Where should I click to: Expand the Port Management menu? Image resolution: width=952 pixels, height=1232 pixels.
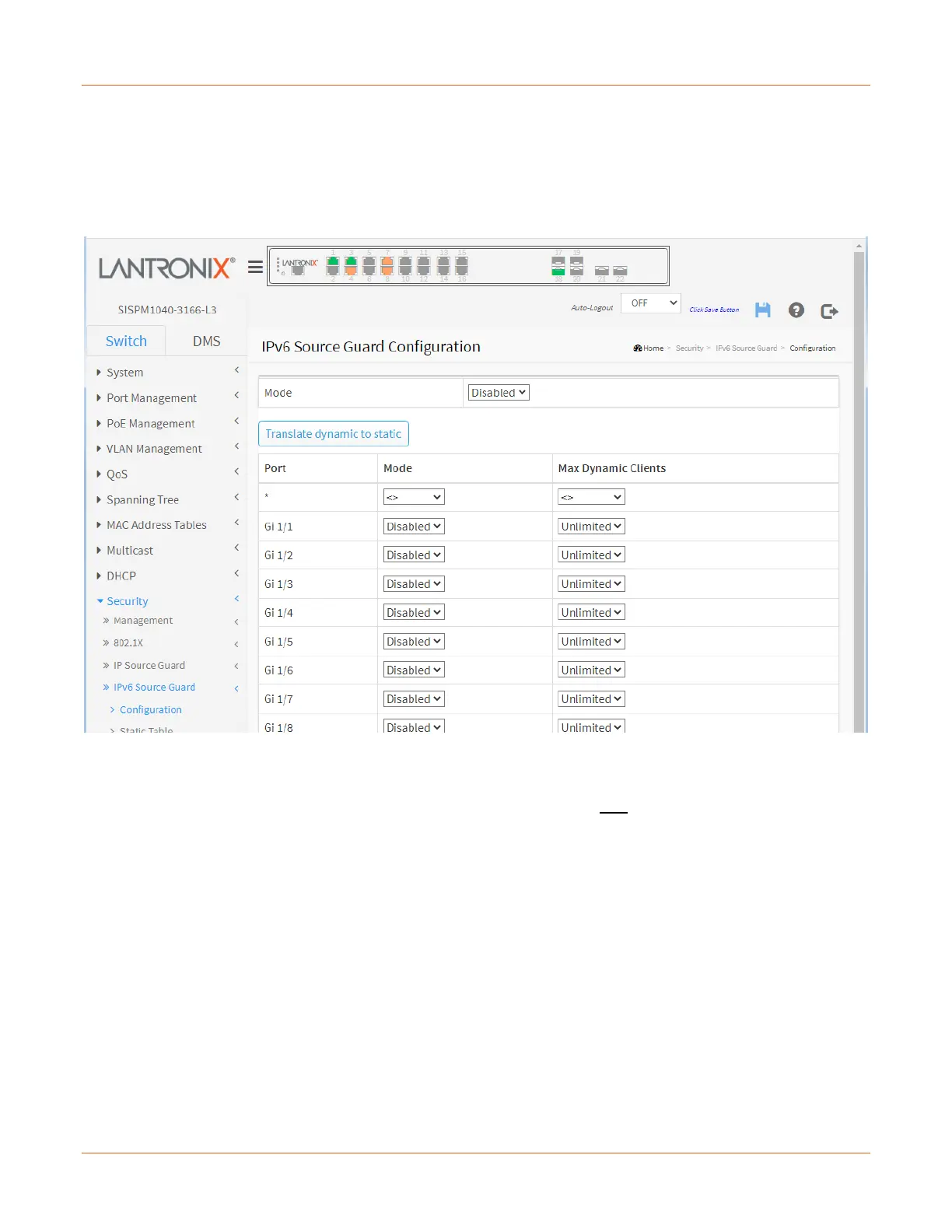tap(151, 398)
